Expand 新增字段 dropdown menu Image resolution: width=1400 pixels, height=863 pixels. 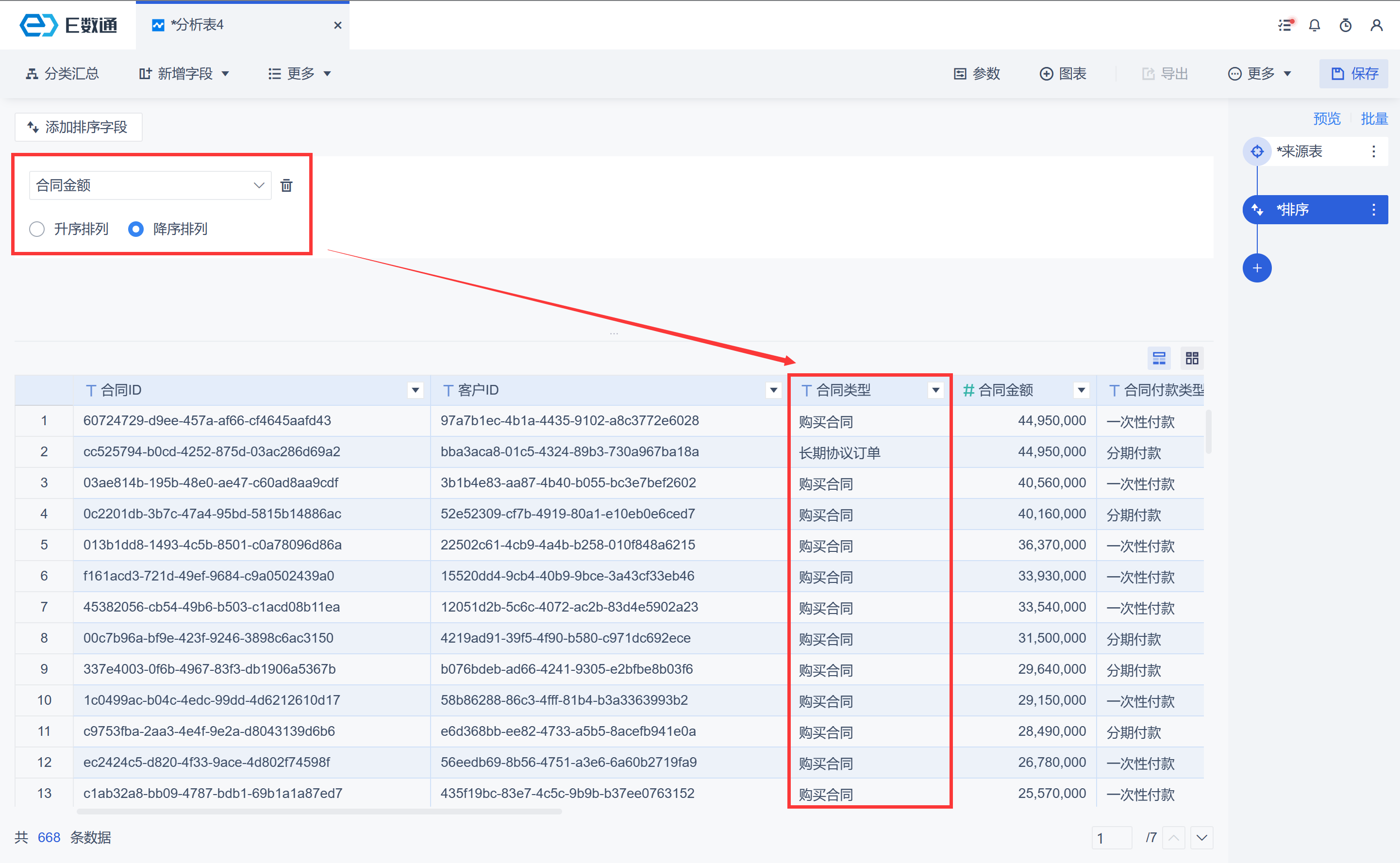(x=184, y=74)
